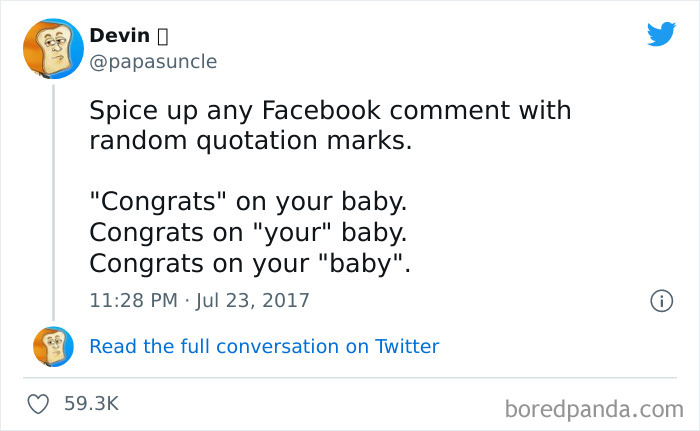Screen dimensions: 700x431
Task: Select the line with "baby" in quotes
Action: pos(248,265)
